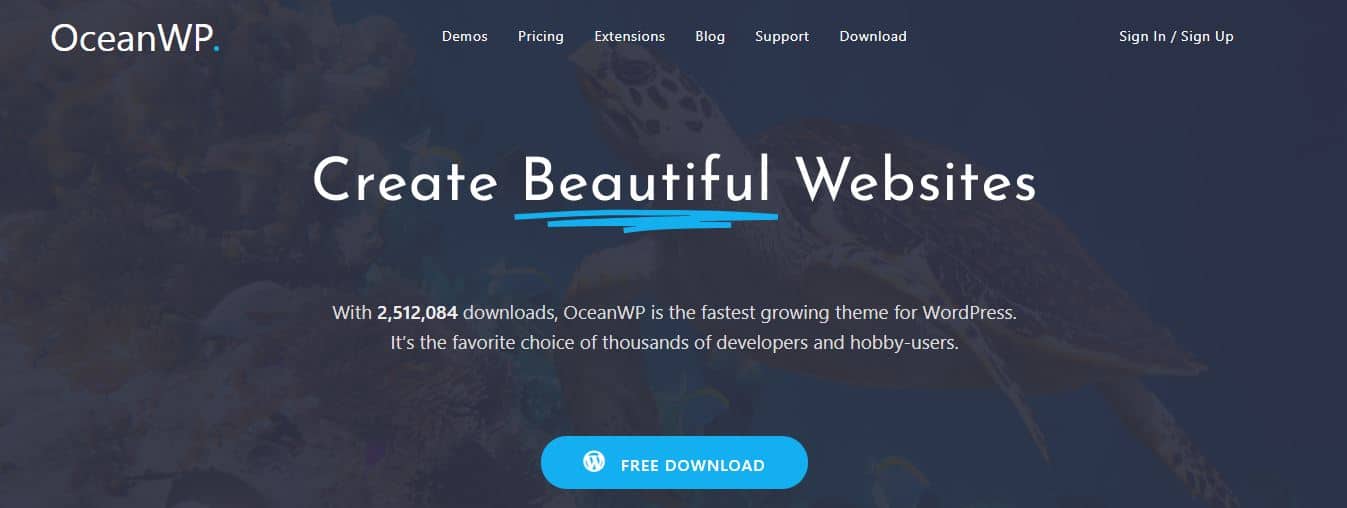The width and height of the screenshot is (1347, 508).
Task: Click the OceanWP logo
Action: pyautogui.click(x=135, y=38)
